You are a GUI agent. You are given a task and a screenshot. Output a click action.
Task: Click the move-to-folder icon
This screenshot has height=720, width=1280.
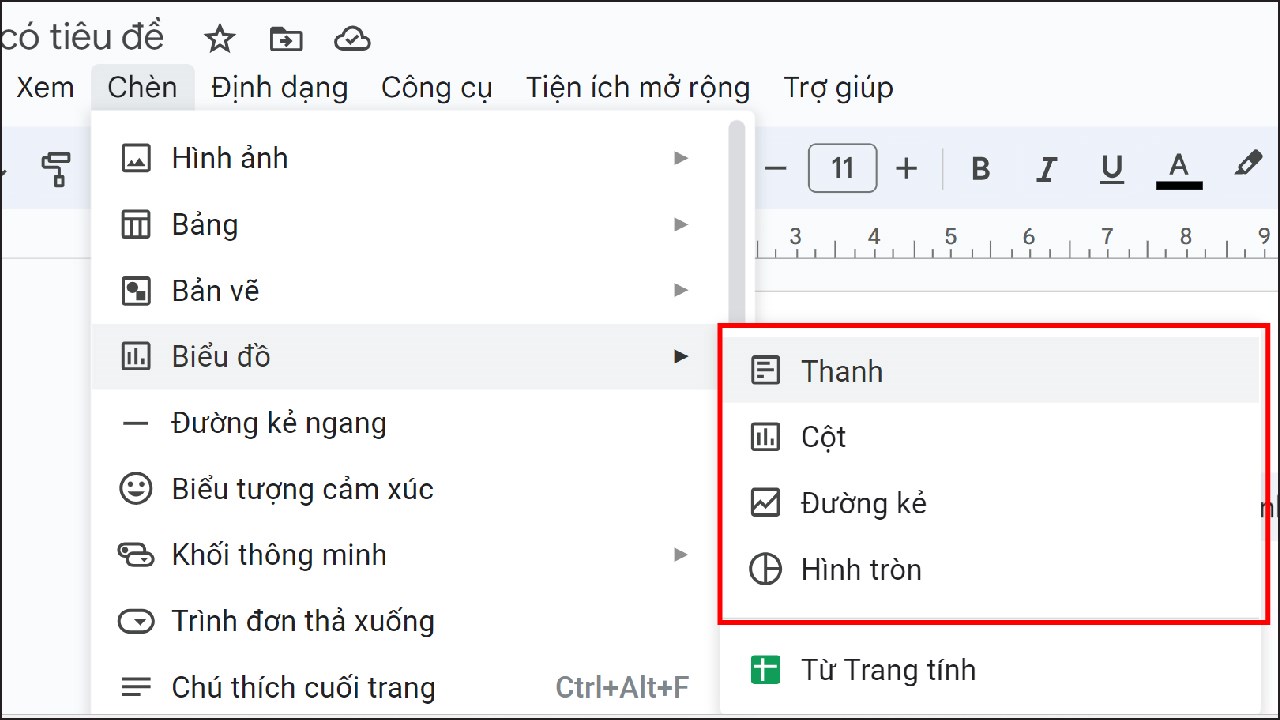pyautogui.click(x=286, y=39)
